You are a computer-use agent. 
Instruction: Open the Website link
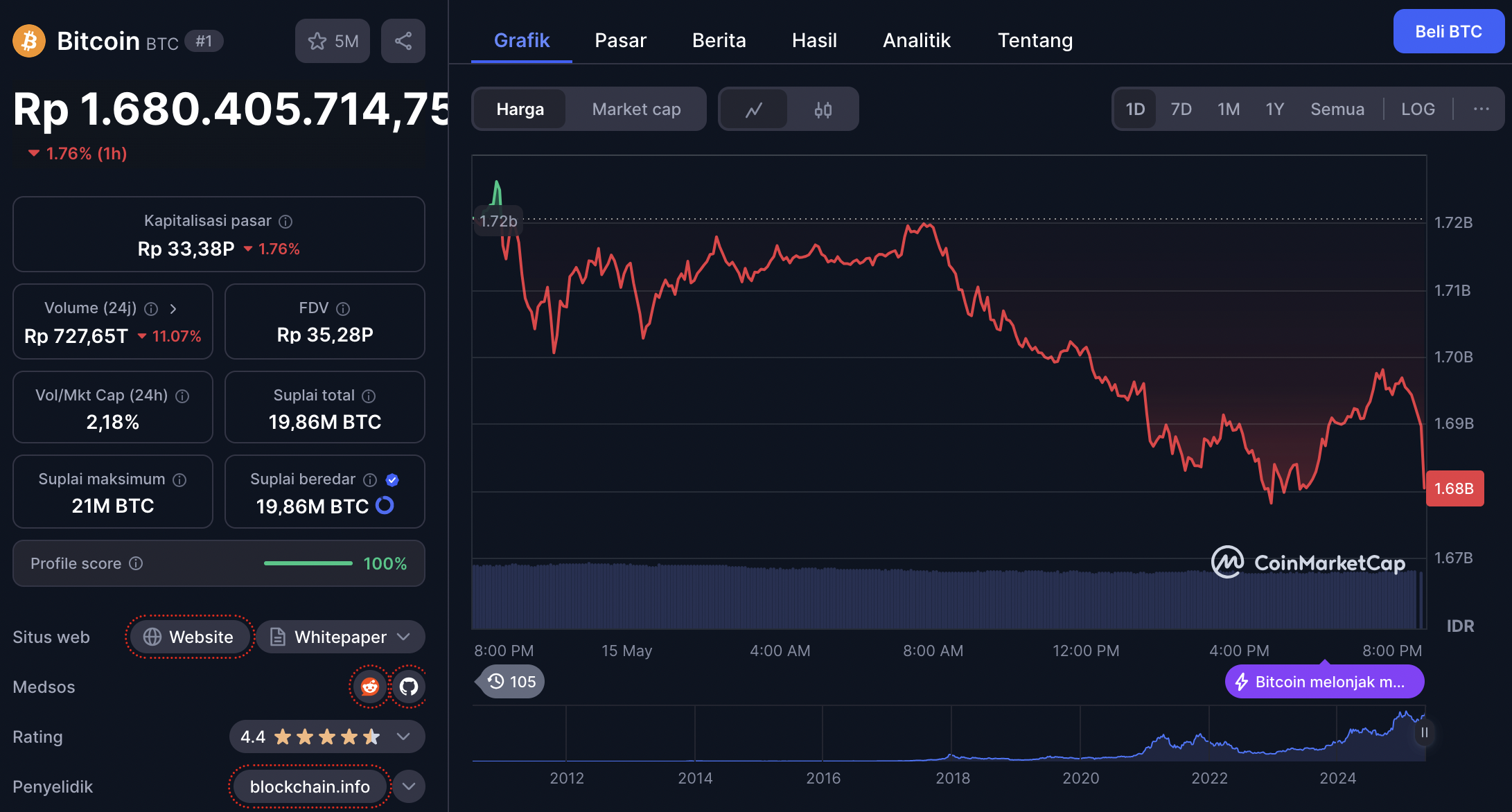(x=189, y=637)
